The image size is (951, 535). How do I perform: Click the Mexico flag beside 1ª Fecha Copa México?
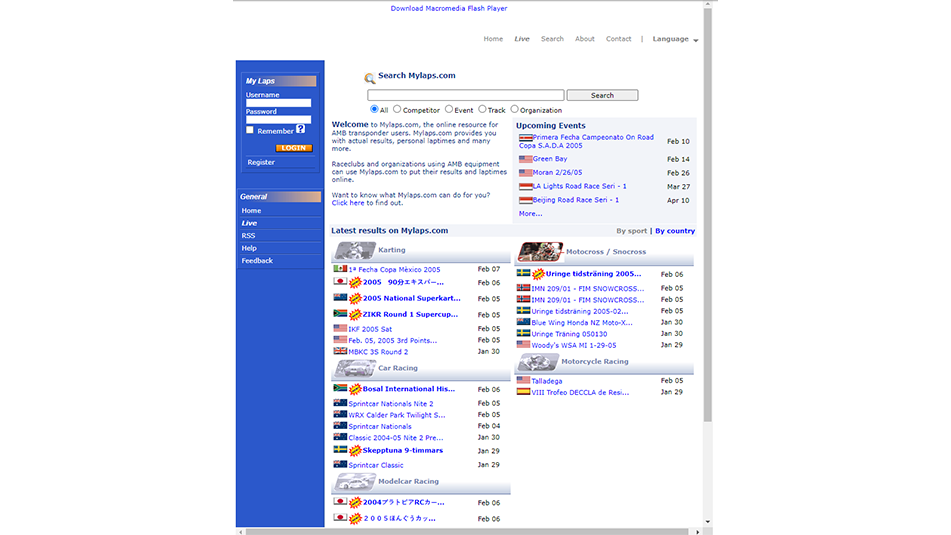(340, 269)
